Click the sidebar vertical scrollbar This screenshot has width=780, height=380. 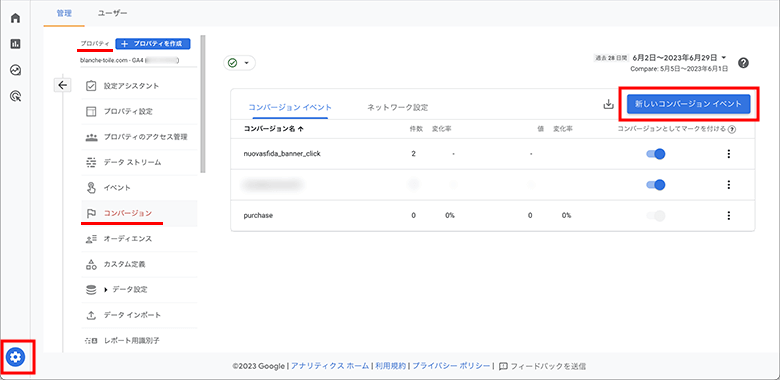pyautogui.click(x=202, y=104)
